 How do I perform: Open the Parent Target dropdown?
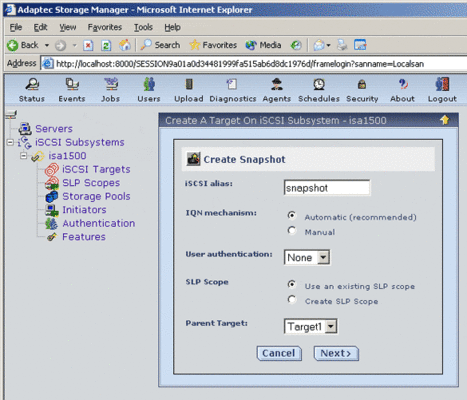[311, 326]
